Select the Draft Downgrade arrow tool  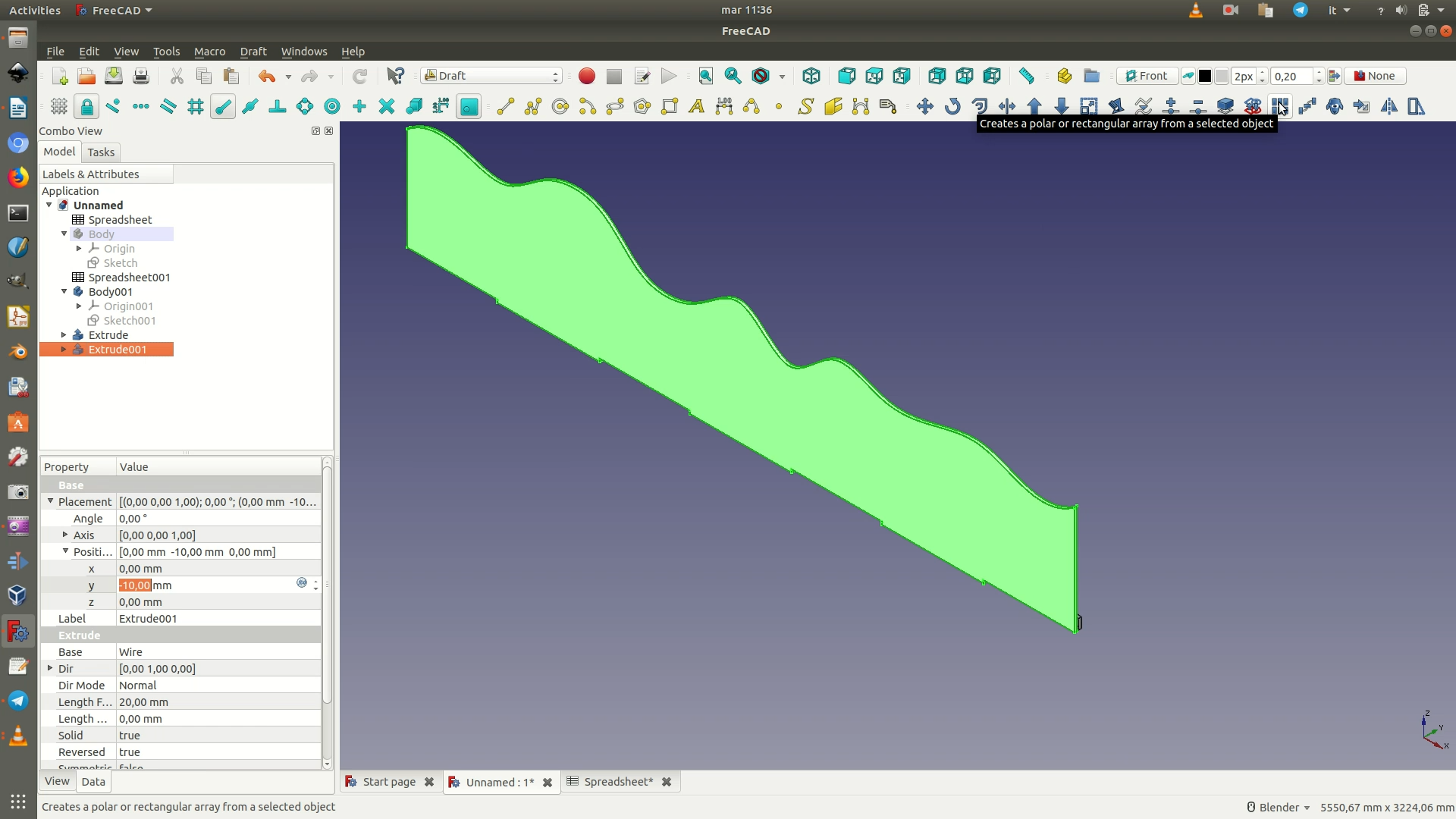(1062, 106)
